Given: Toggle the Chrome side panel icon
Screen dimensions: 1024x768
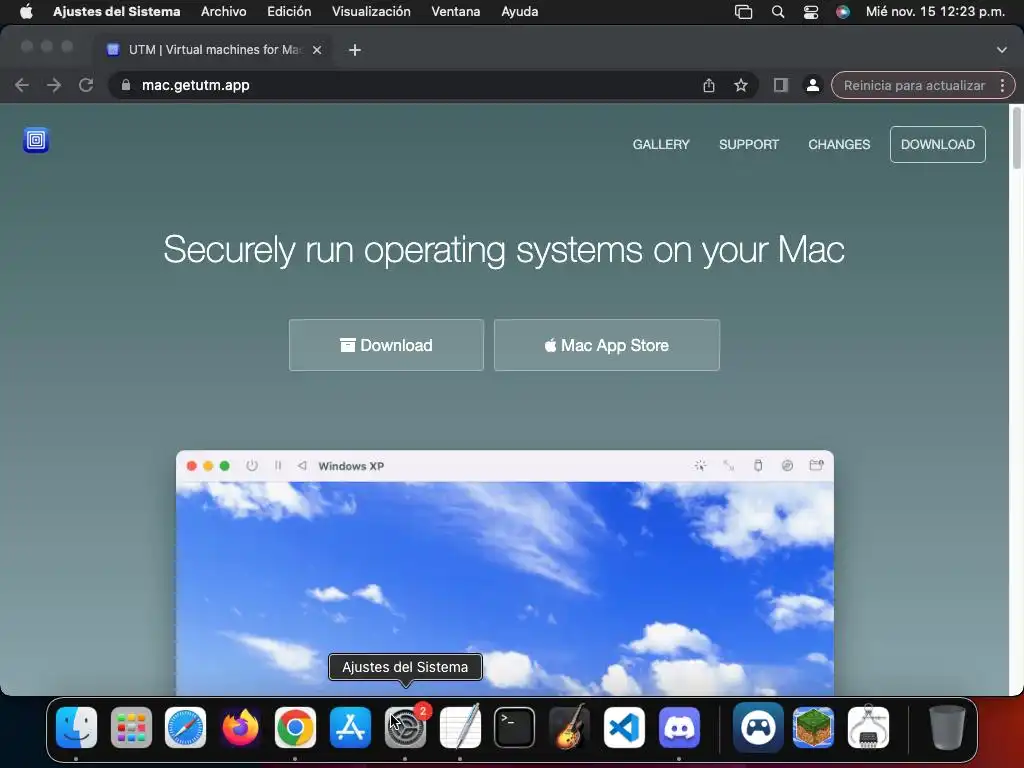Looking at the screenshot, I should point(780,85).
